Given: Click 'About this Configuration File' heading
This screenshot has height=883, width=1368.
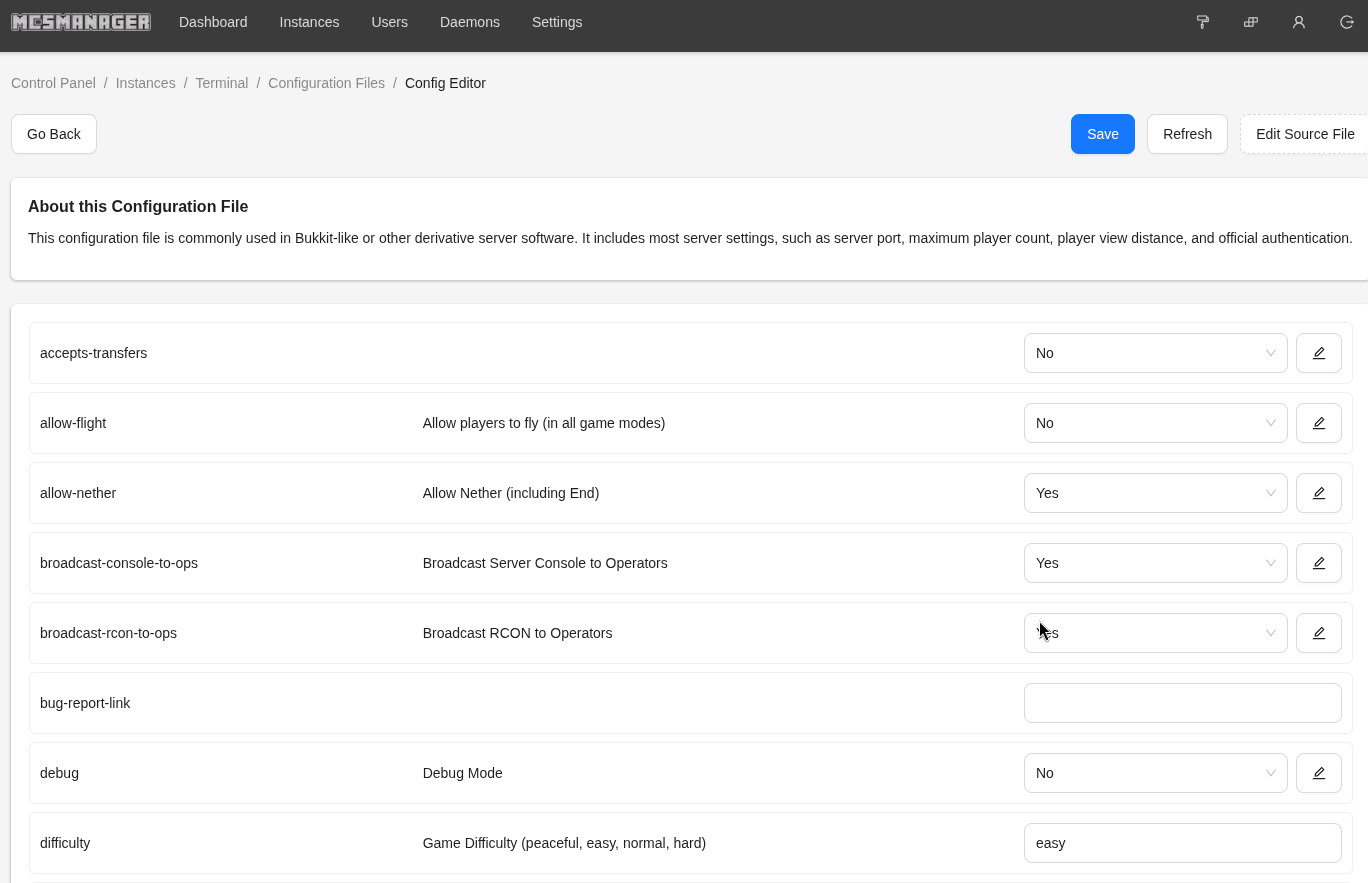Looking at the screenshot, I should pyautogui.click(x=138, y=206).
